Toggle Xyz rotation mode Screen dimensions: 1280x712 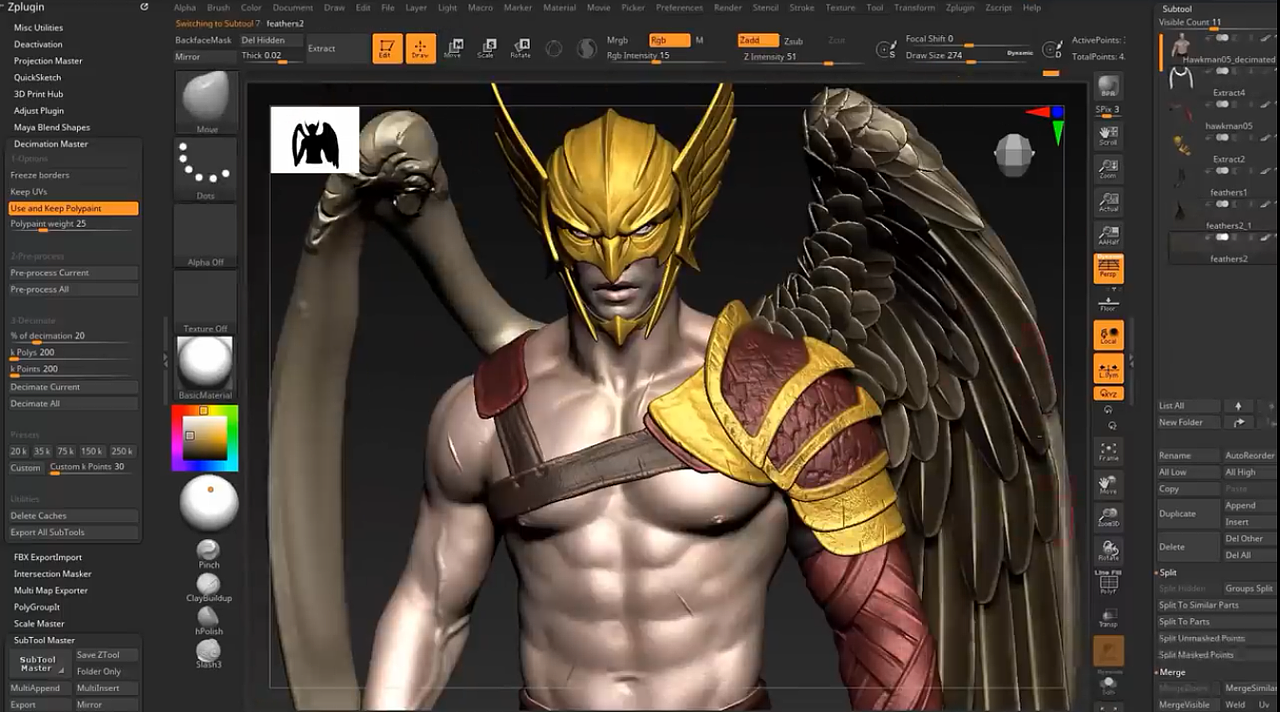1108,394
